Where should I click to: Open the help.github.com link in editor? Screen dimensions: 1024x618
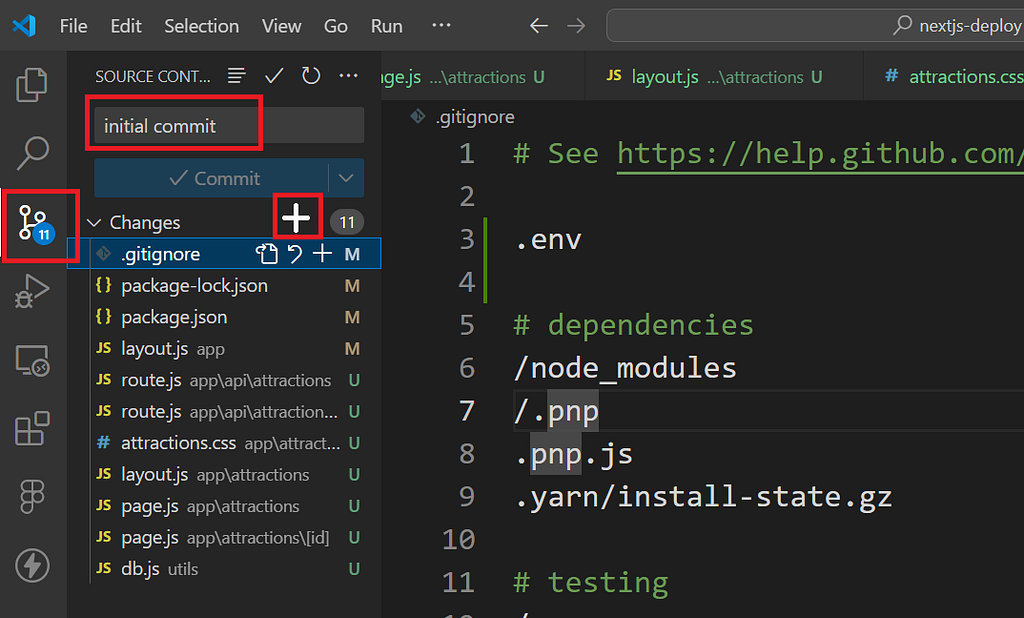click(820, 154)
